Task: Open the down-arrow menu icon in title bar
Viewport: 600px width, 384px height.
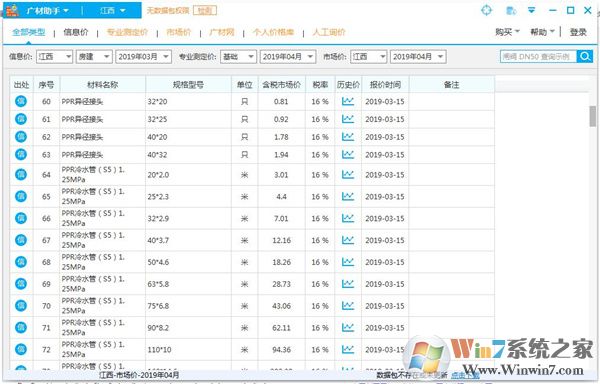Action: 532,10
